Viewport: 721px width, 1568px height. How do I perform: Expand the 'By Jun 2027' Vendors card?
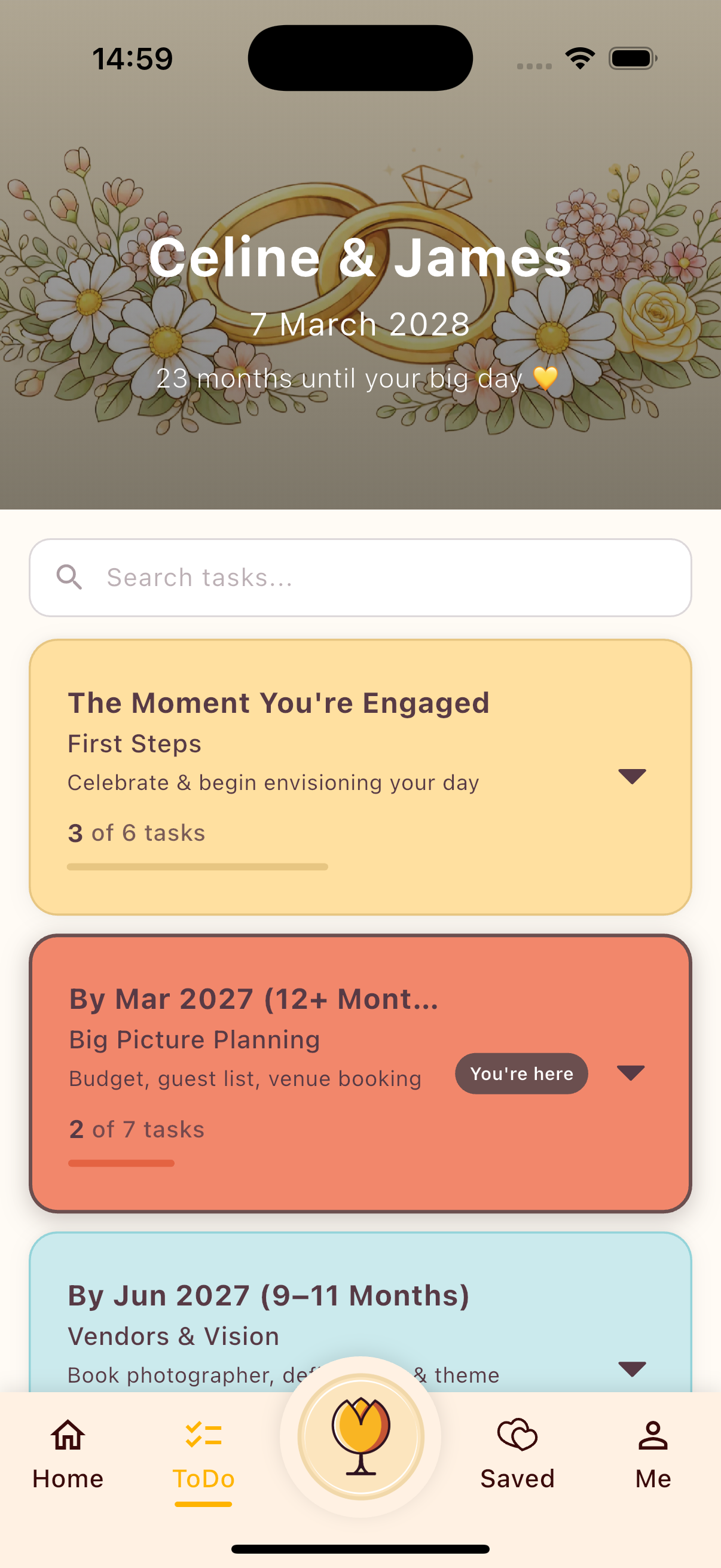click(x=633, y=1368)
